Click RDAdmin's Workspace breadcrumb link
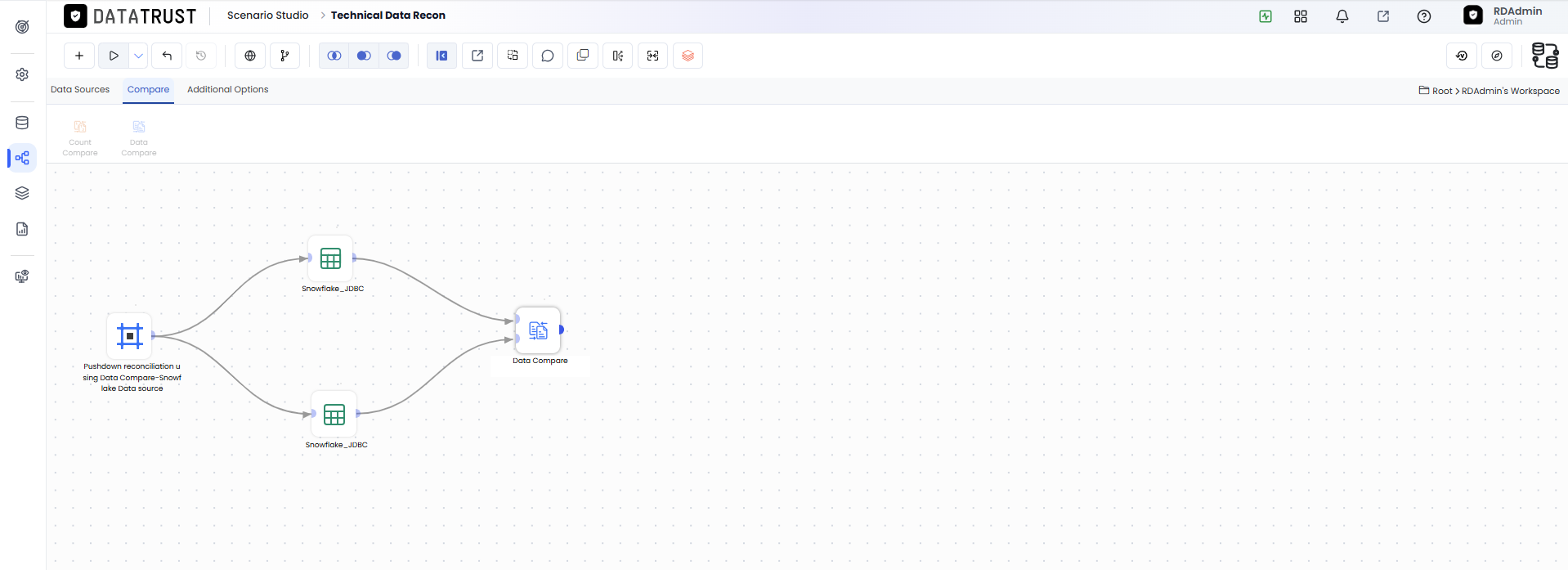Image resolution: width=1568 pixels, height=570 pixels. (1511, 91)
